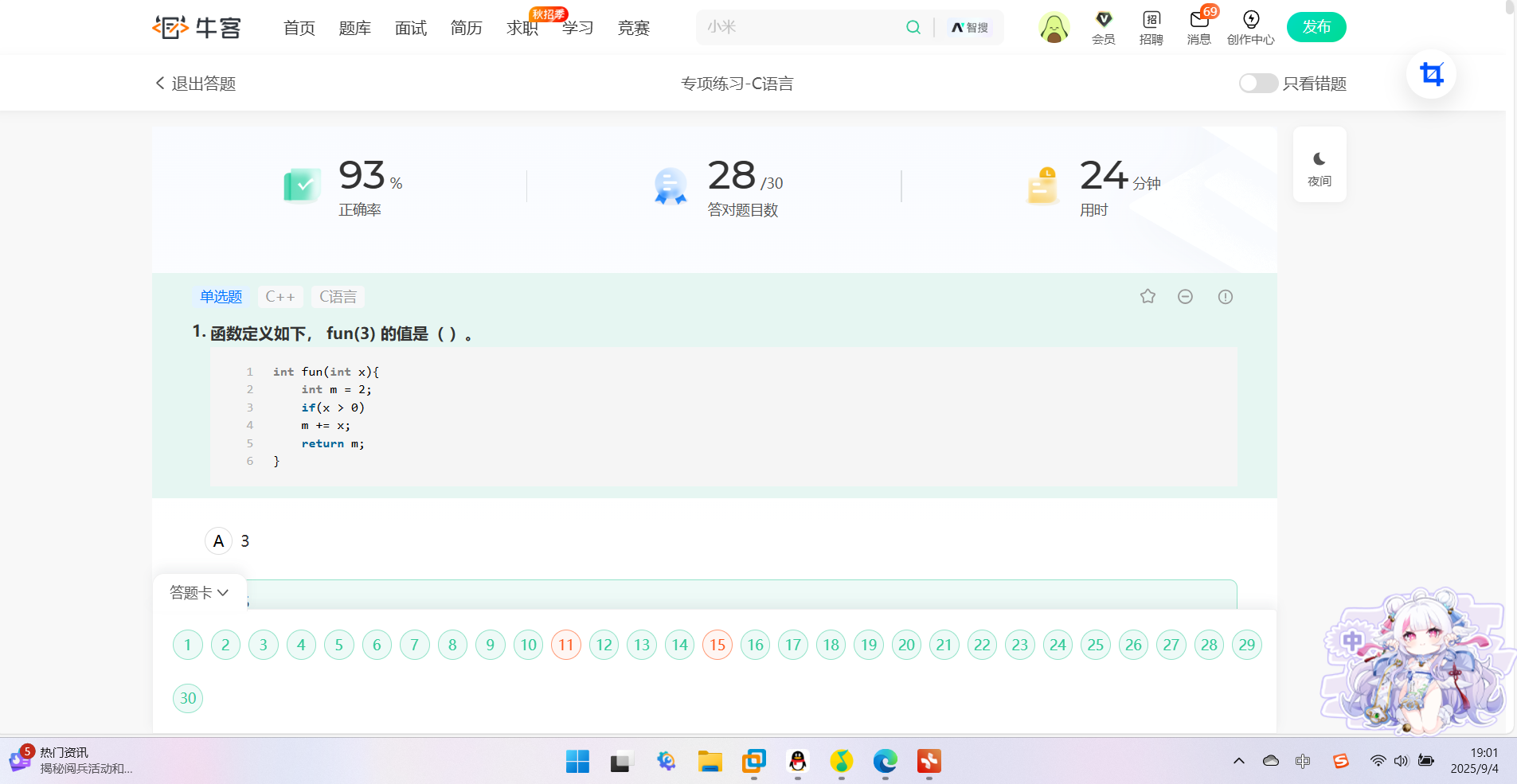This screenshot has height=784, width=1517.
Task: Open the 招聘 icon
Action: [1150, 26]
